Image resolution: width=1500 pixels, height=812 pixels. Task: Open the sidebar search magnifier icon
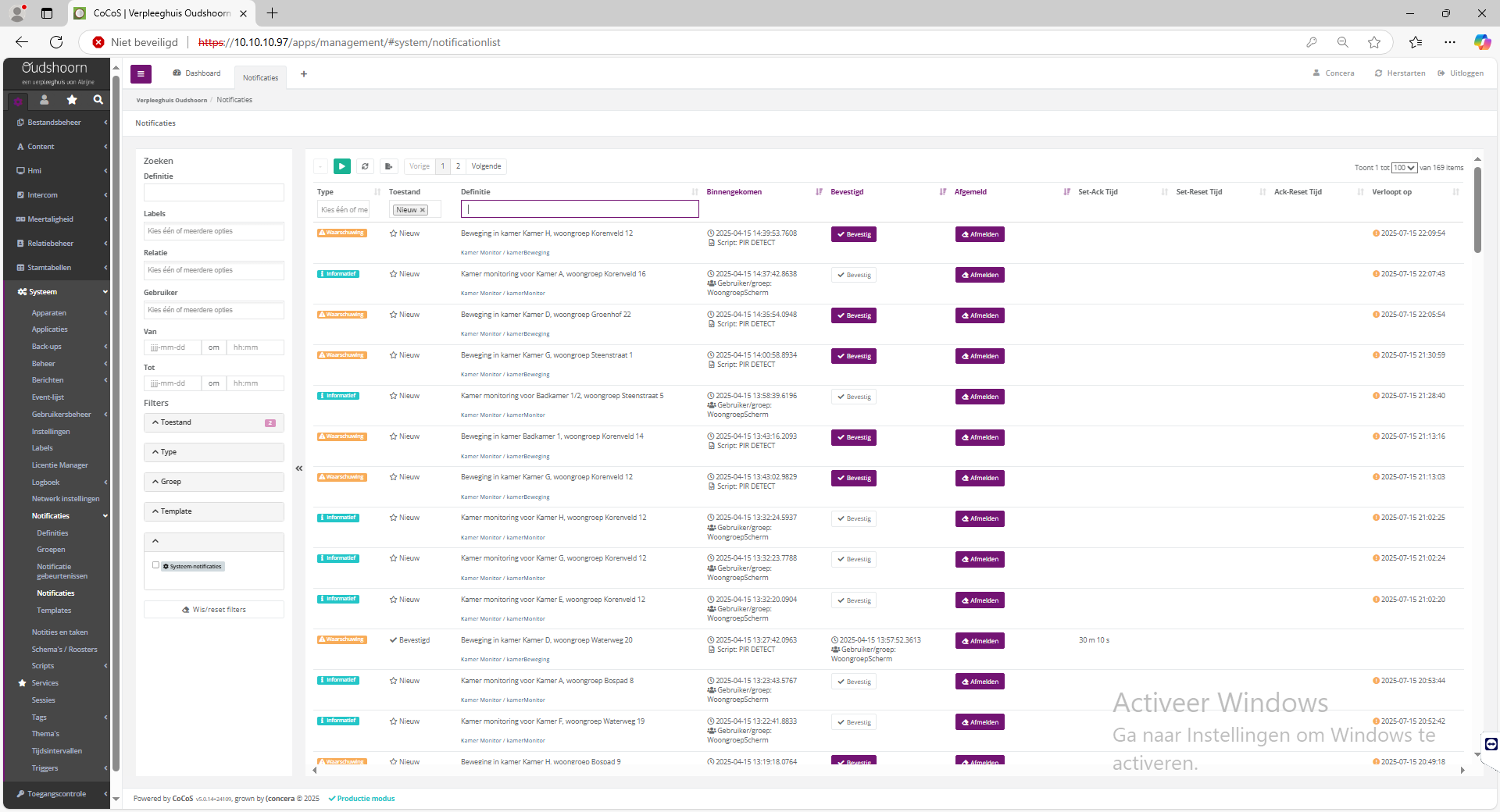pos(98,100)
